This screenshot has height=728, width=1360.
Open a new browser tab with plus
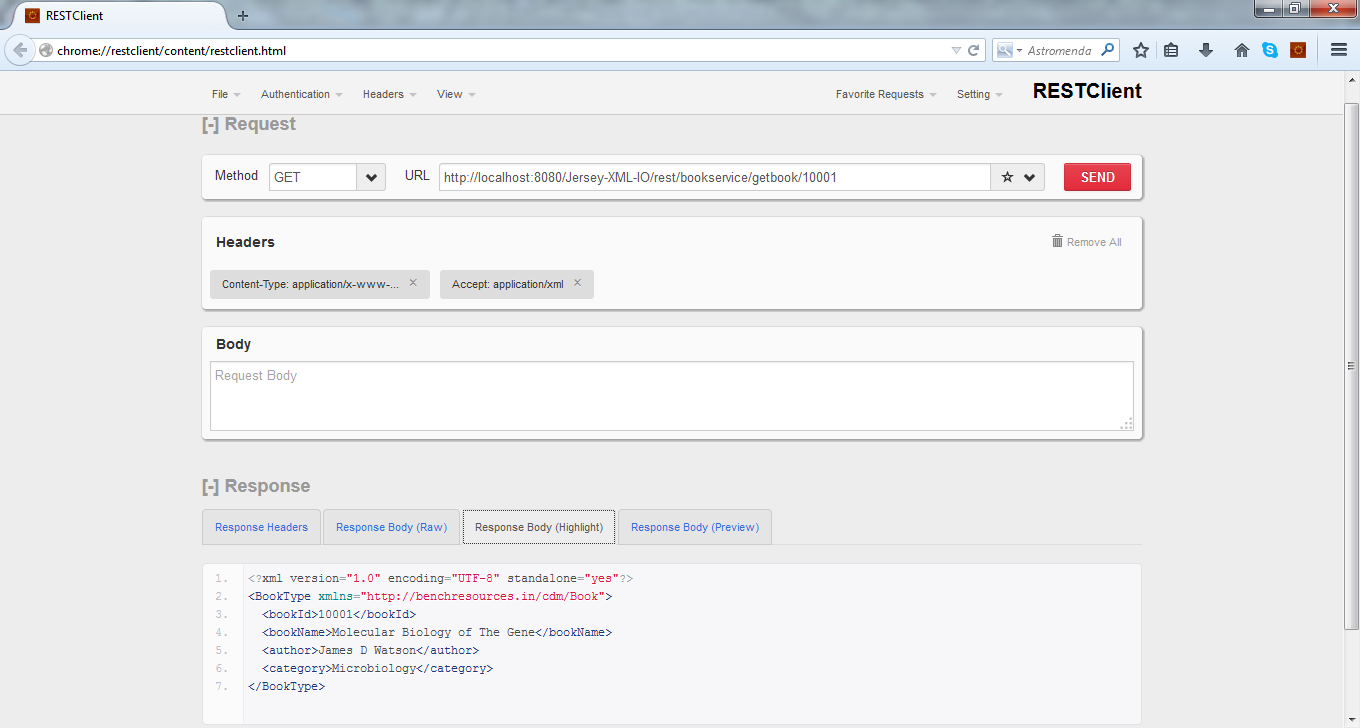coord(243,16)
